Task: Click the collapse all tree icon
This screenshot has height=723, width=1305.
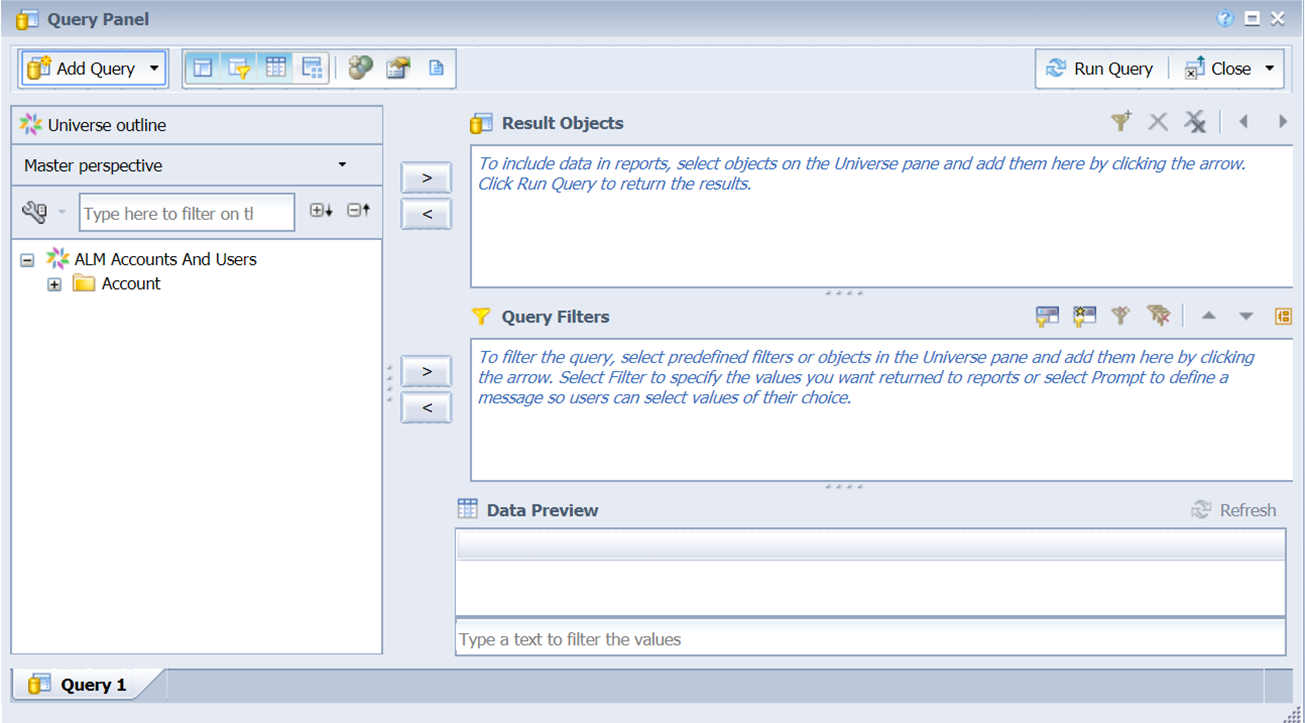Action: click(x=358, y=211)
